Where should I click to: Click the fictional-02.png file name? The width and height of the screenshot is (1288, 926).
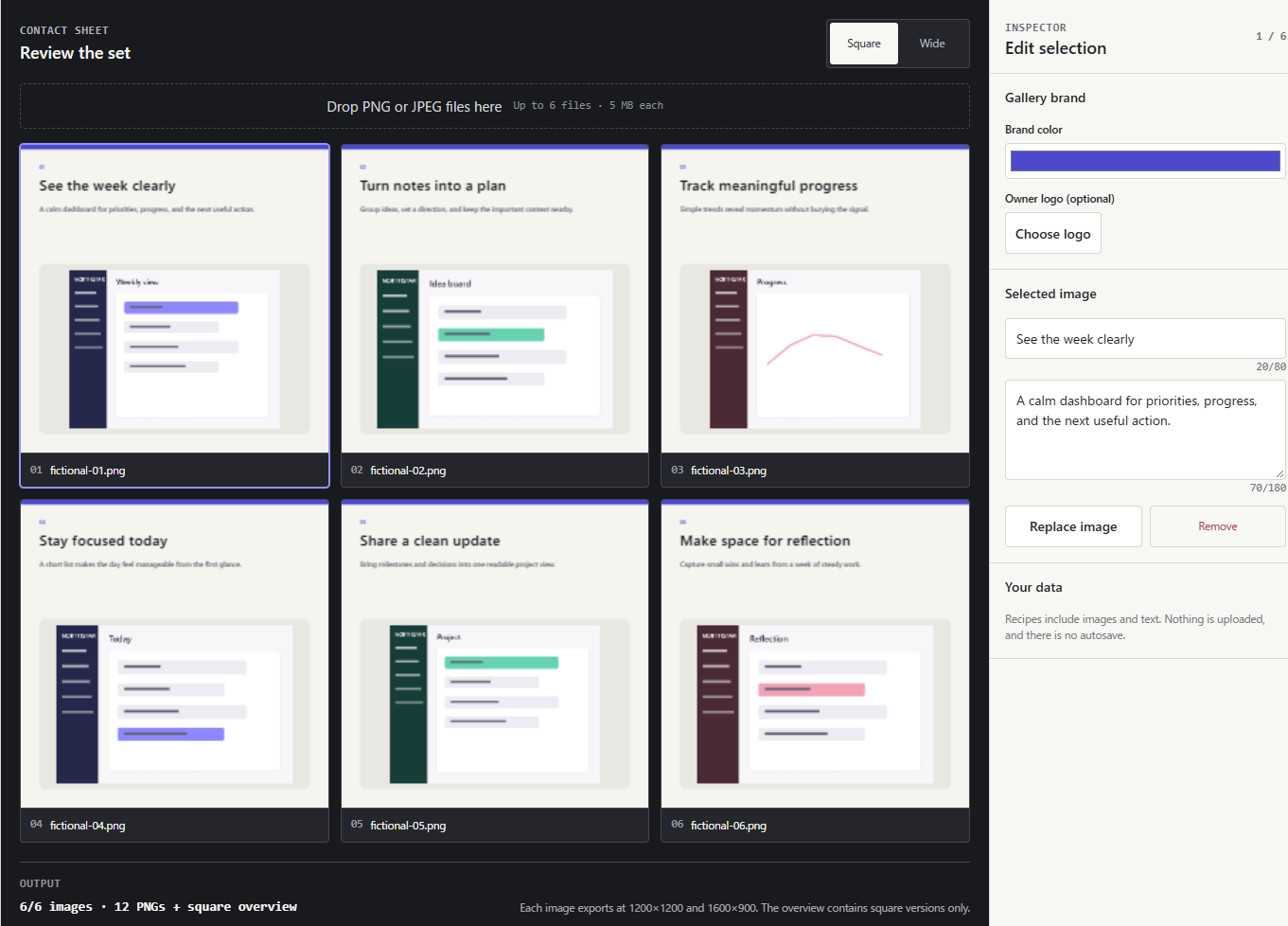coord(408,471)
